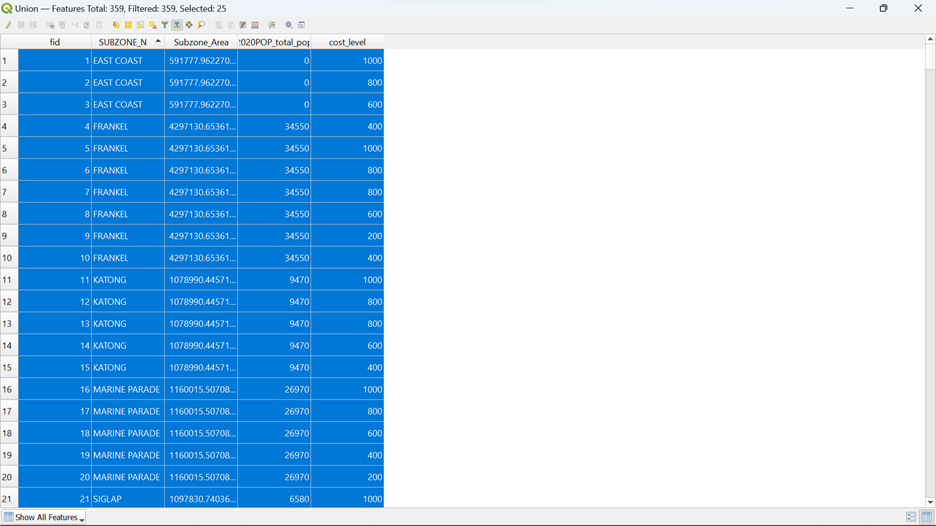
Task: Deselect all features using toolbar icon
Action: [x=153, y=25]
